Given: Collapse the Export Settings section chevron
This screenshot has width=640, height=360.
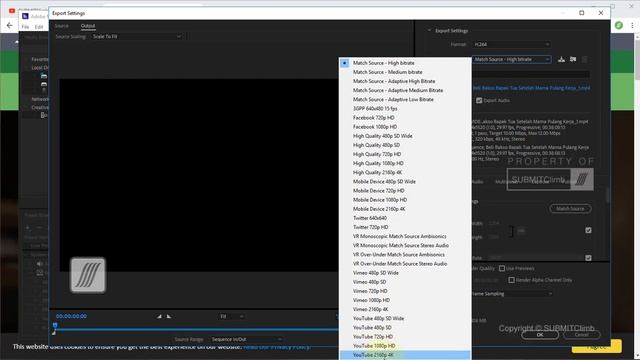Looking at the screenshot, I should [429, 30].
